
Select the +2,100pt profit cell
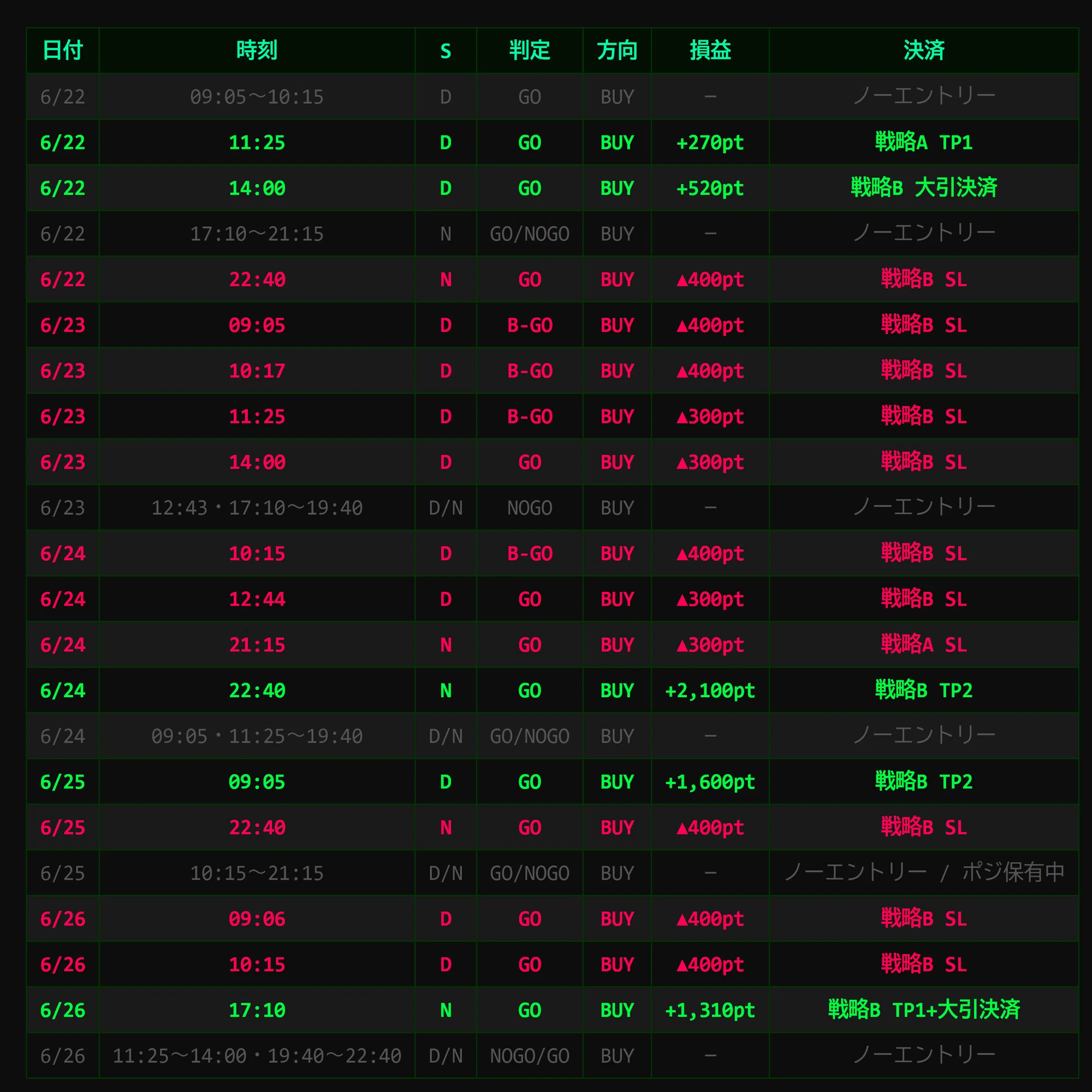click(x=710, y=691)
